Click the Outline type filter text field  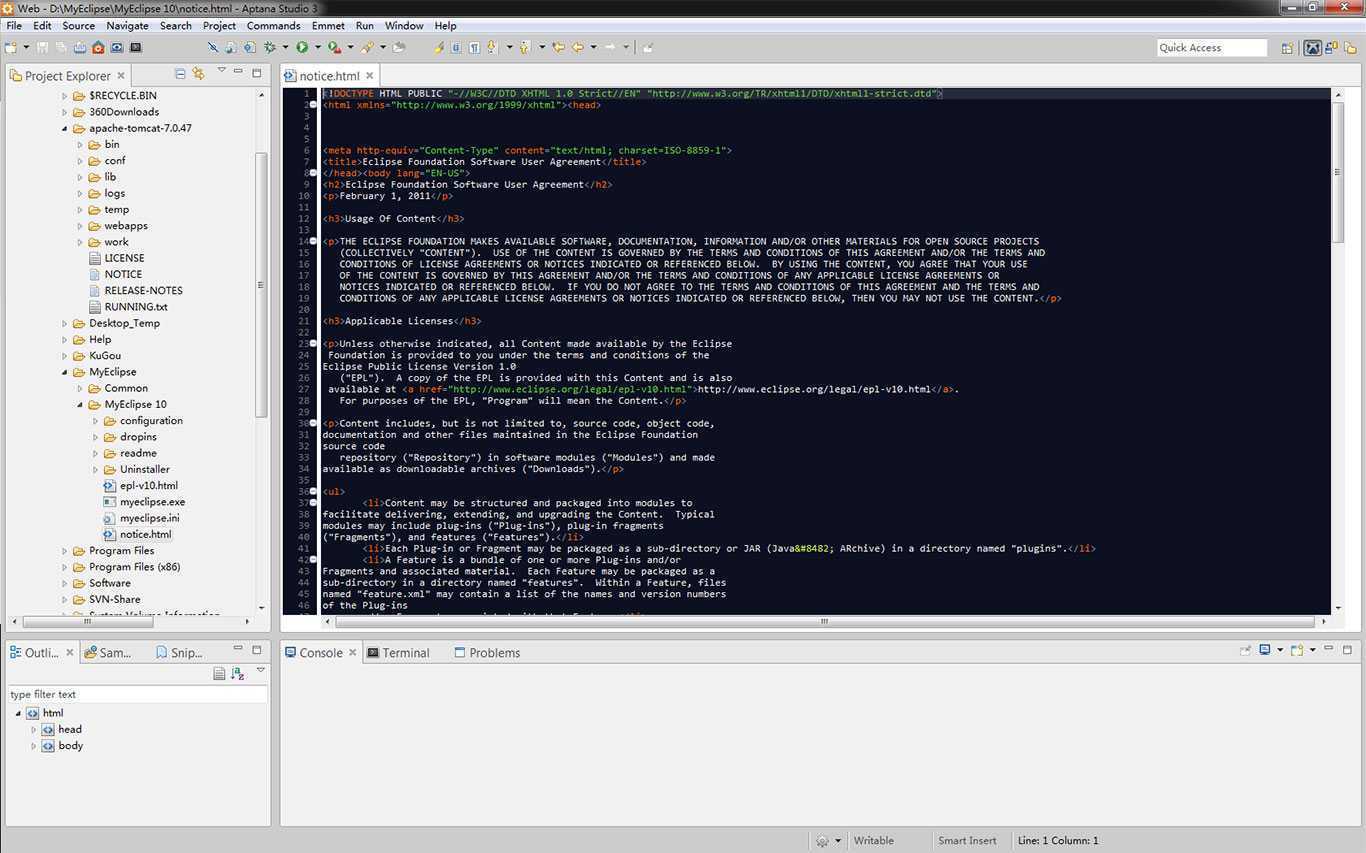(137, 694)
